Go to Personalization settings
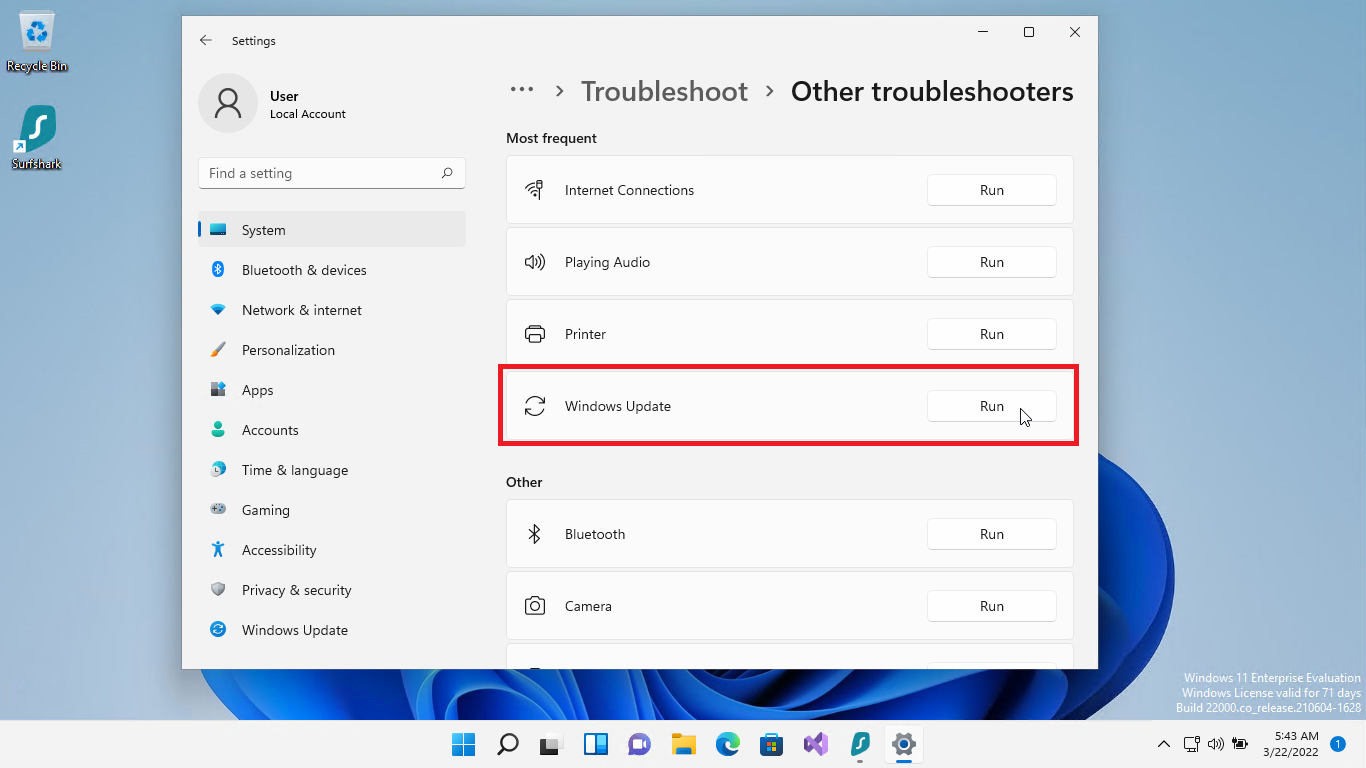Image resolution: width=1366 pixels, height=768 pixels. click(x=332, y=350)
